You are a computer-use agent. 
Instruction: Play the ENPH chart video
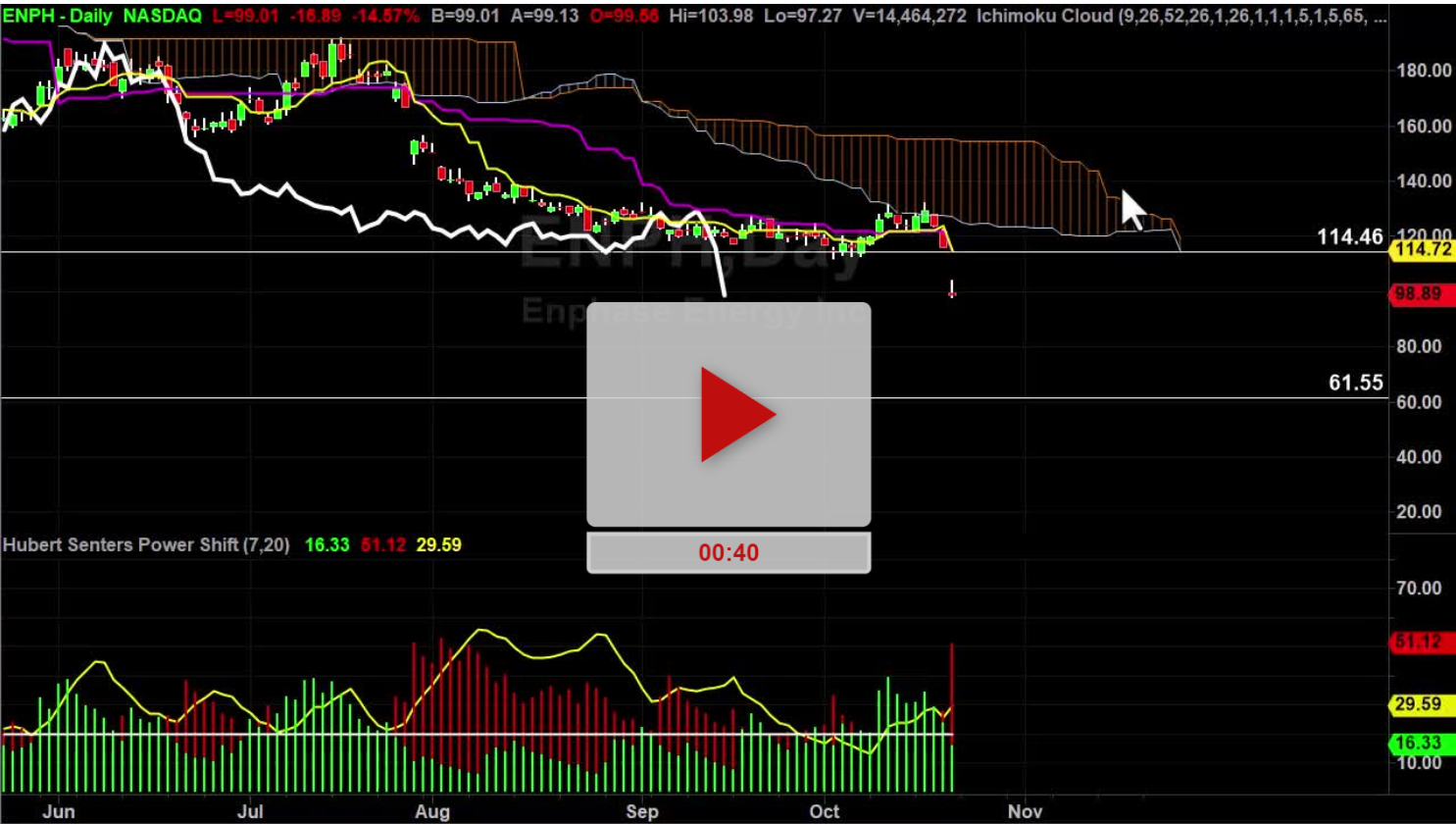(x=728, y=414)
